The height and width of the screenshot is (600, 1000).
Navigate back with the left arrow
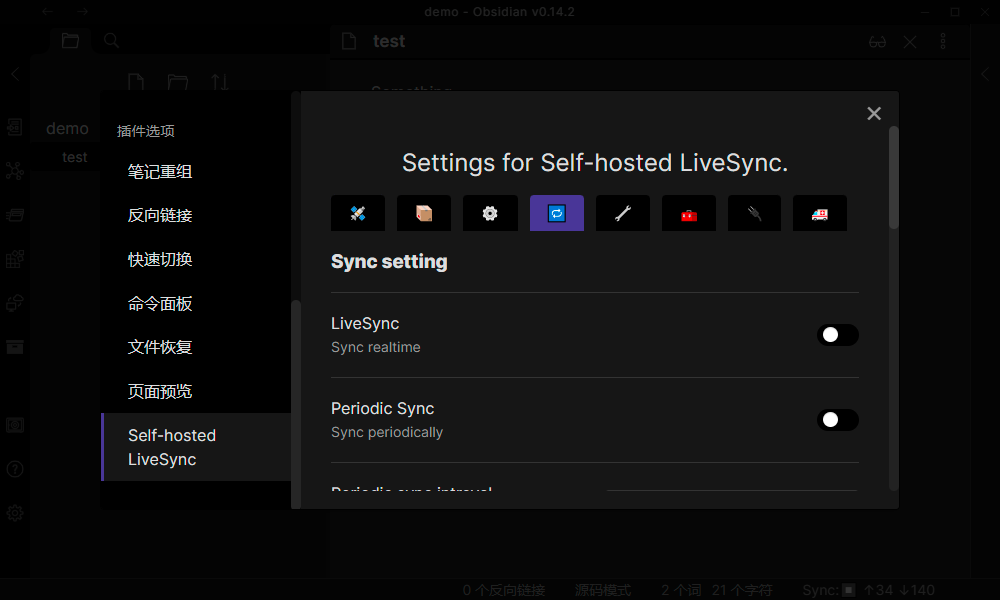48,11
